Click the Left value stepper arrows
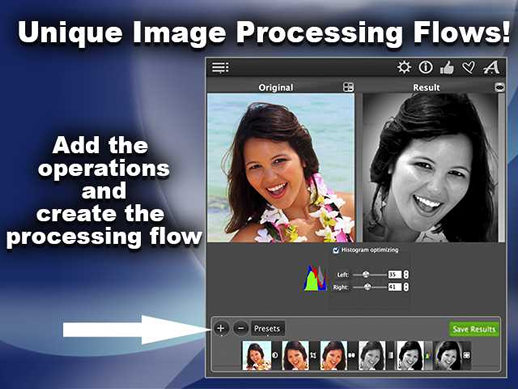Screen dimensions: 518x389 coord(406,275)
